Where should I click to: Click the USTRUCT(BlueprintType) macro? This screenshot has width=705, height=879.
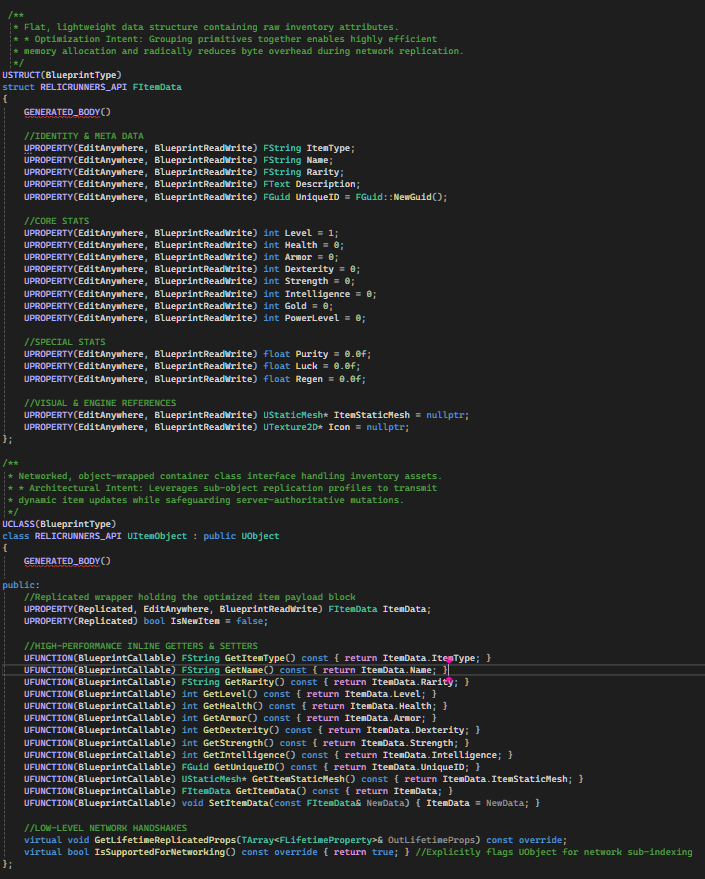(x=62, y=75)
